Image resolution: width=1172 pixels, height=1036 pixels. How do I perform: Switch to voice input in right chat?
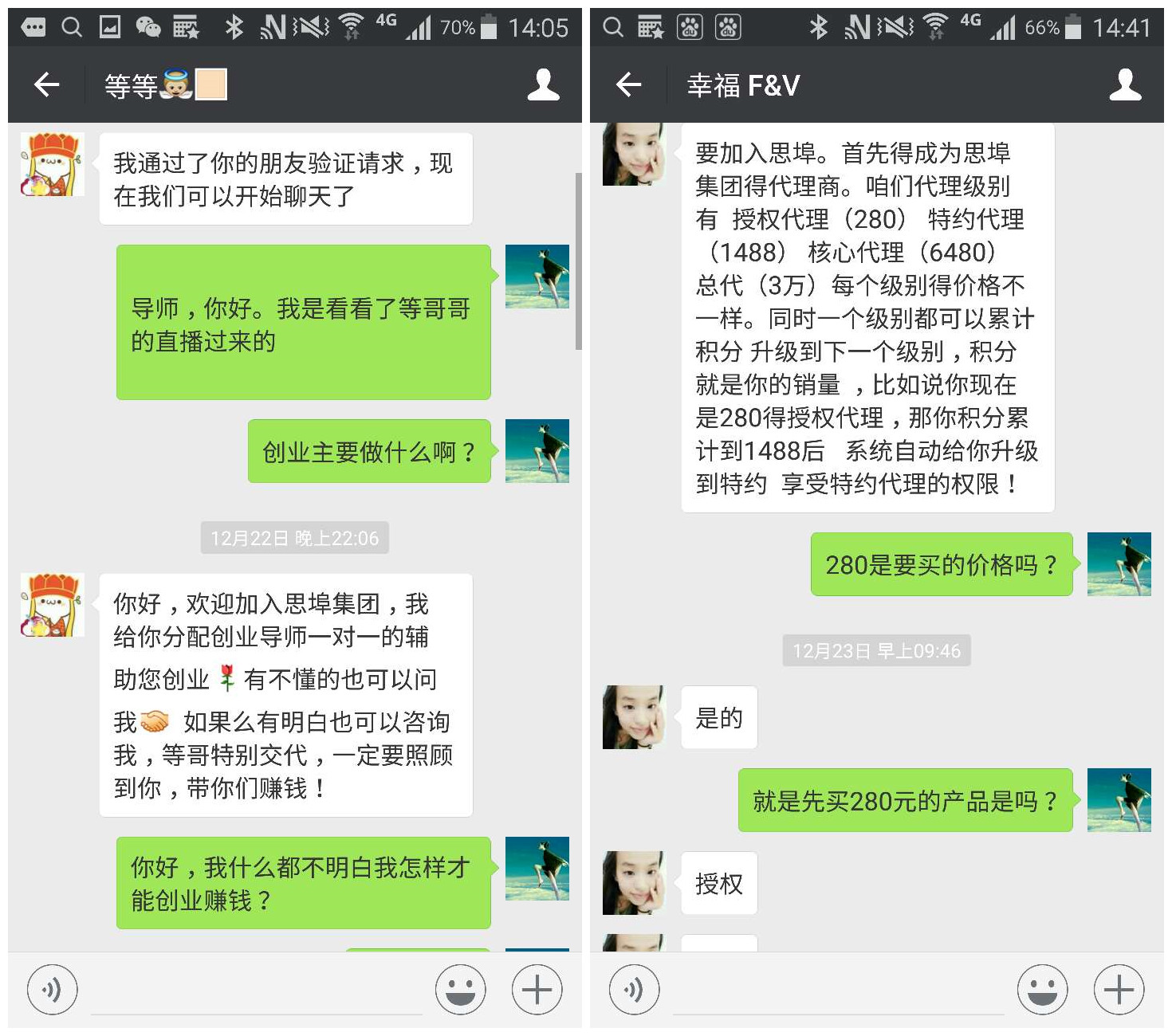[634, 990]
